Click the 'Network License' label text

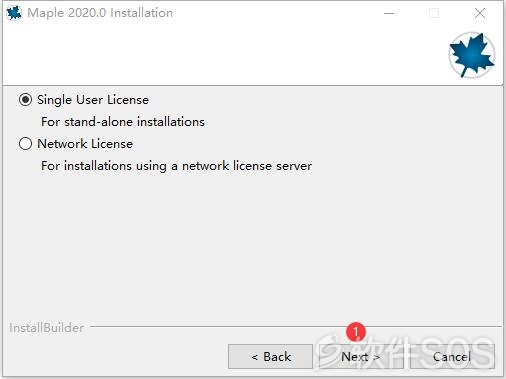click(85, 144)
